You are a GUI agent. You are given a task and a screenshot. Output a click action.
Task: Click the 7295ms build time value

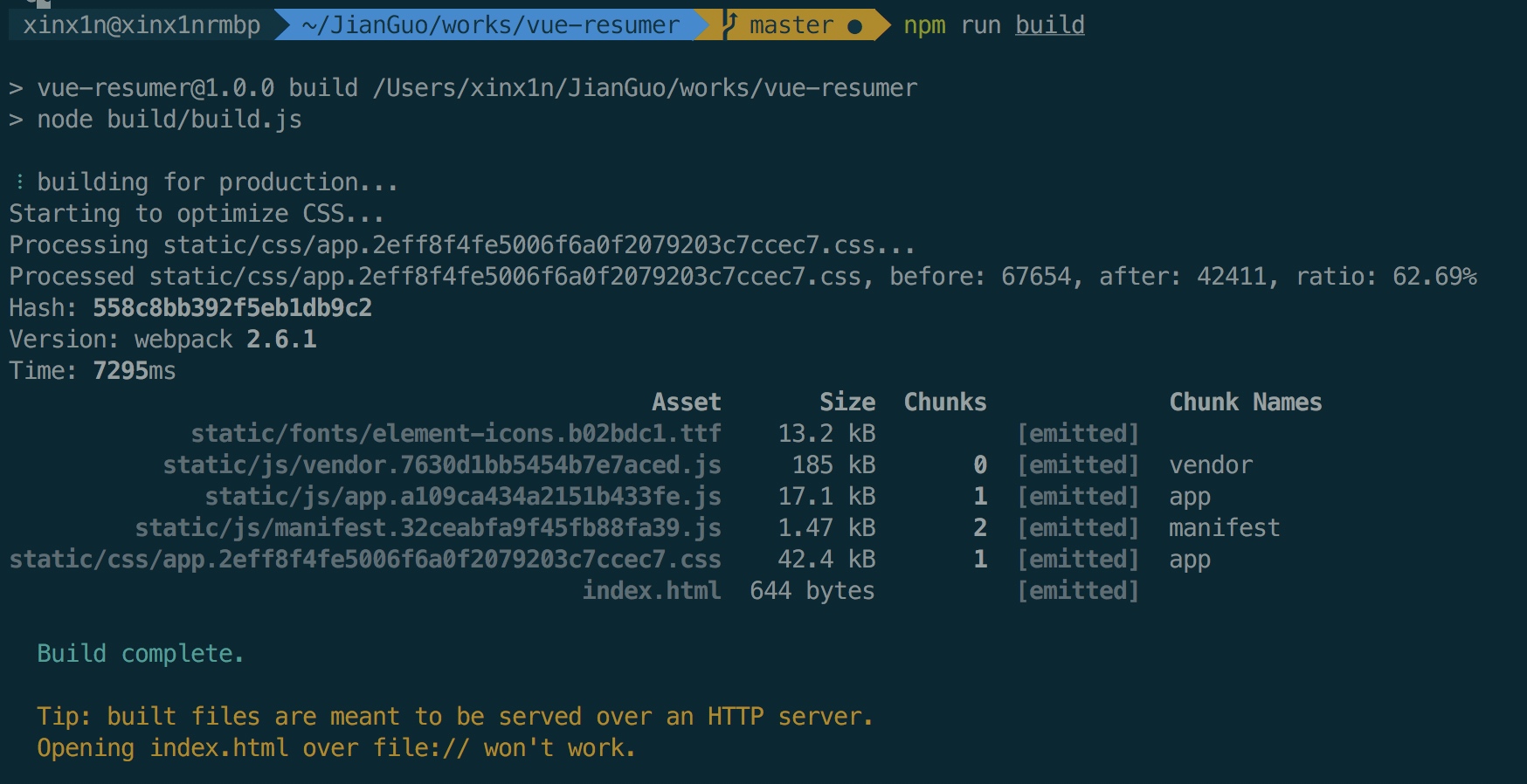(135, 370)
